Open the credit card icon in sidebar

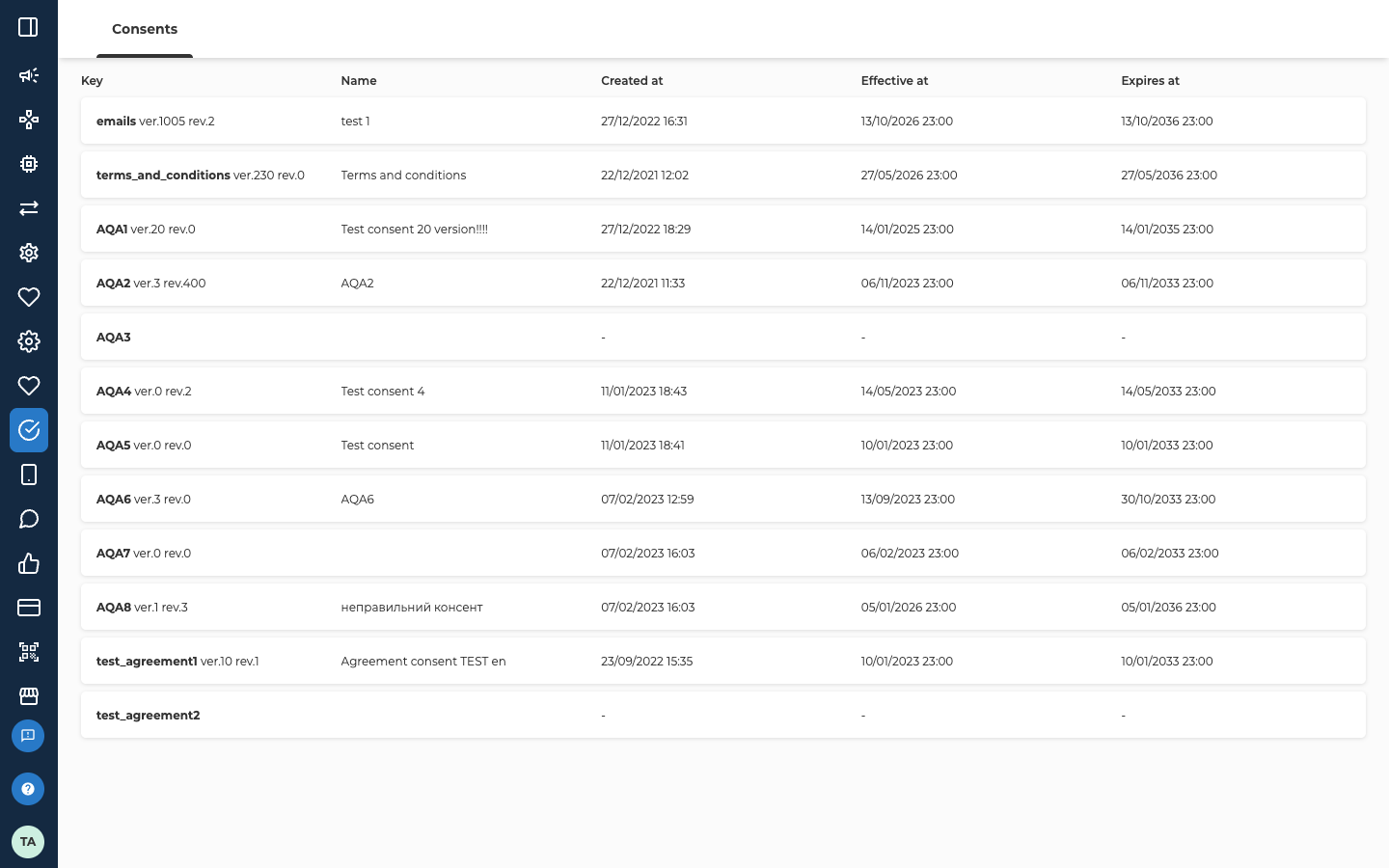29,608
